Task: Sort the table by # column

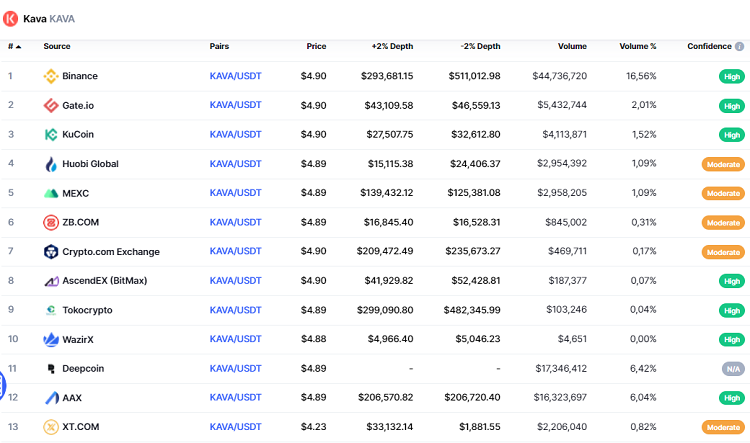Action: coord(12,46)
